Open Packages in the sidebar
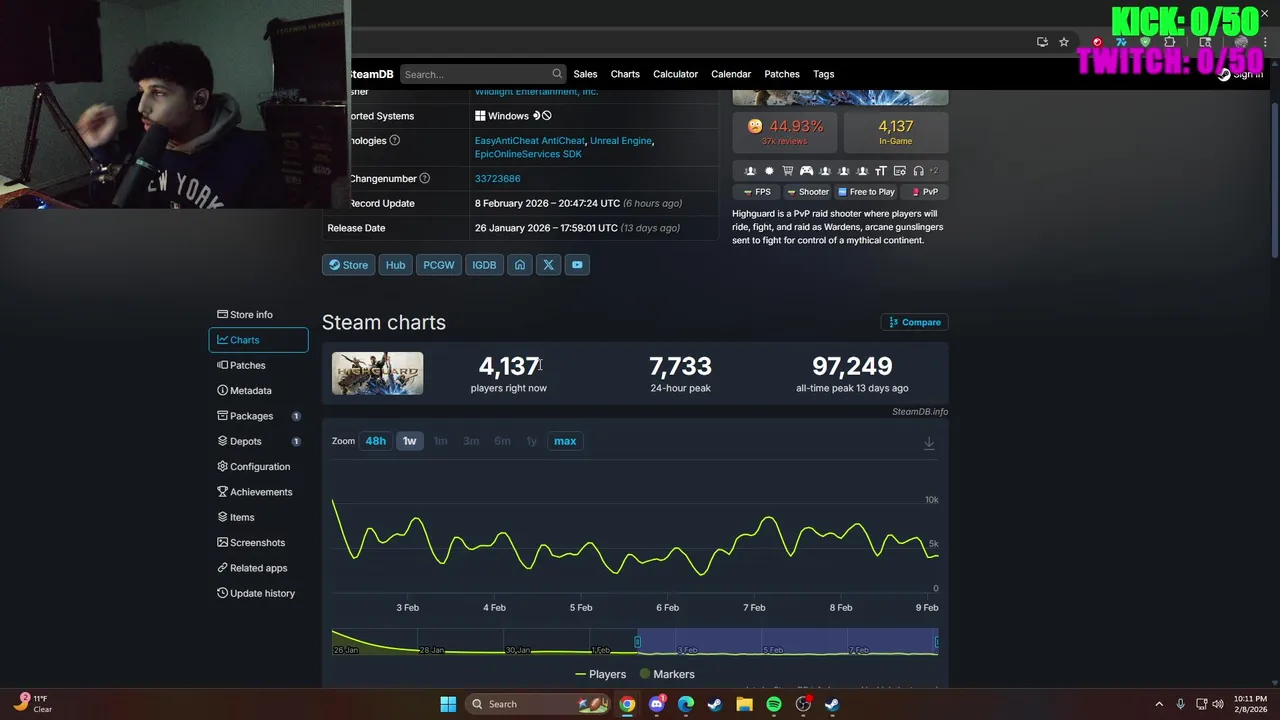This screenshot has height=720, width=1280. pos(258,416)
